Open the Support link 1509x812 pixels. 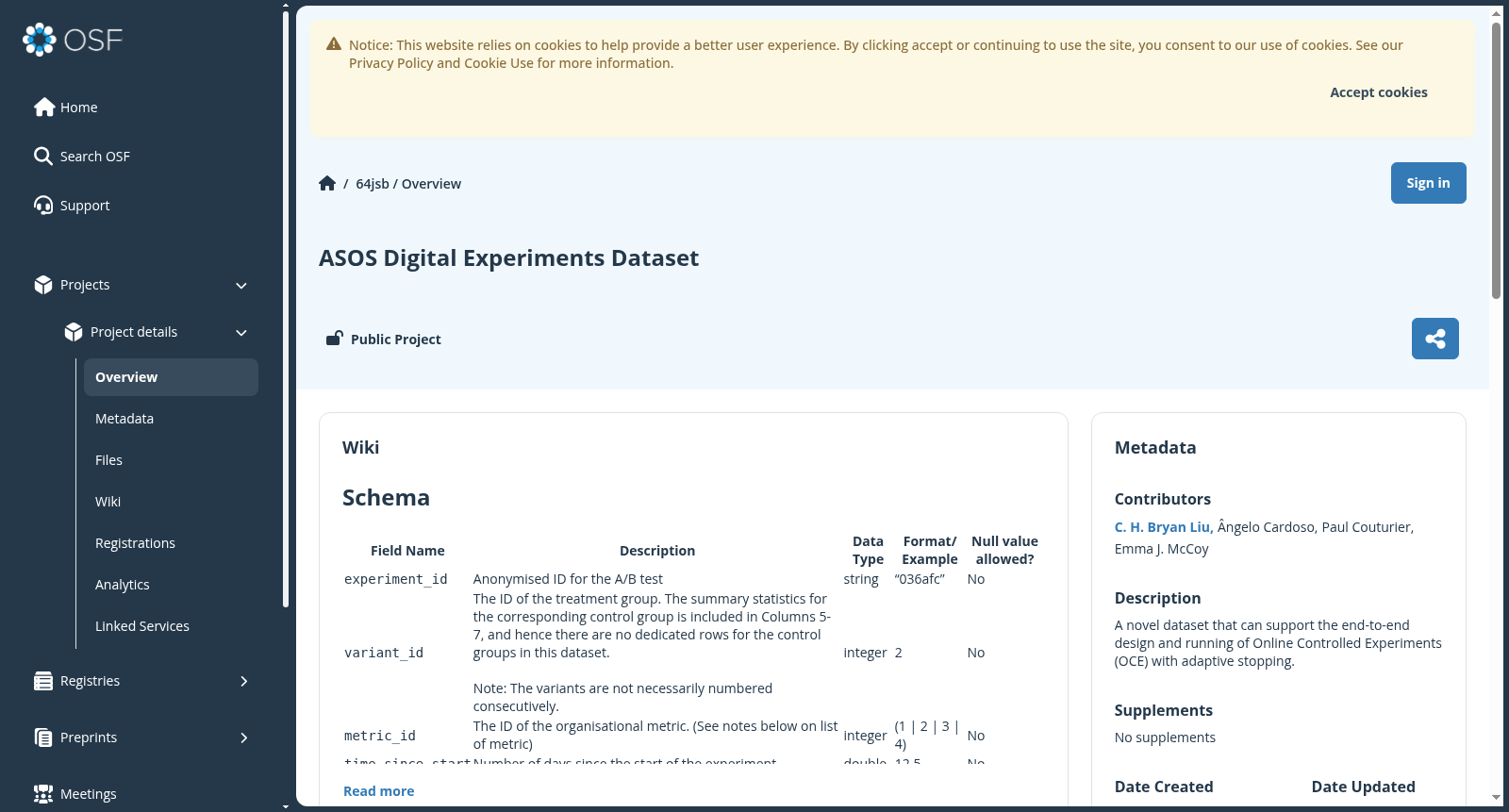click(x=85, y=206)
